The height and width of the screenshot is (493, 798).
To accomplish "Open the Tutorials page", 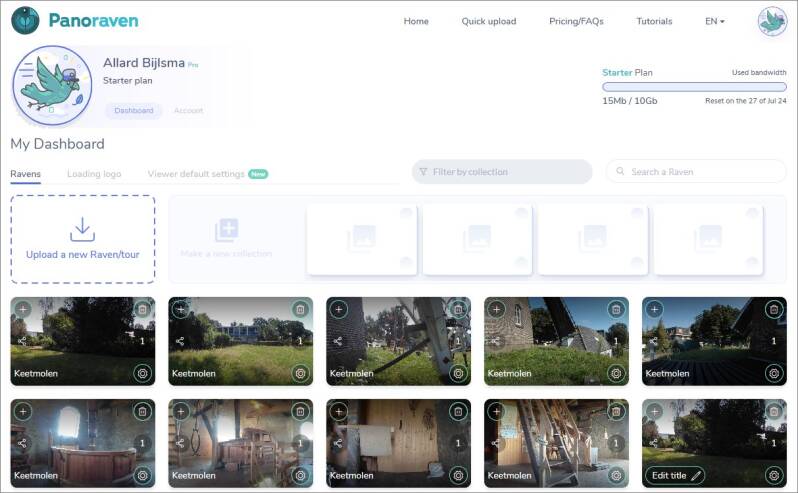I will pos(654,21).
